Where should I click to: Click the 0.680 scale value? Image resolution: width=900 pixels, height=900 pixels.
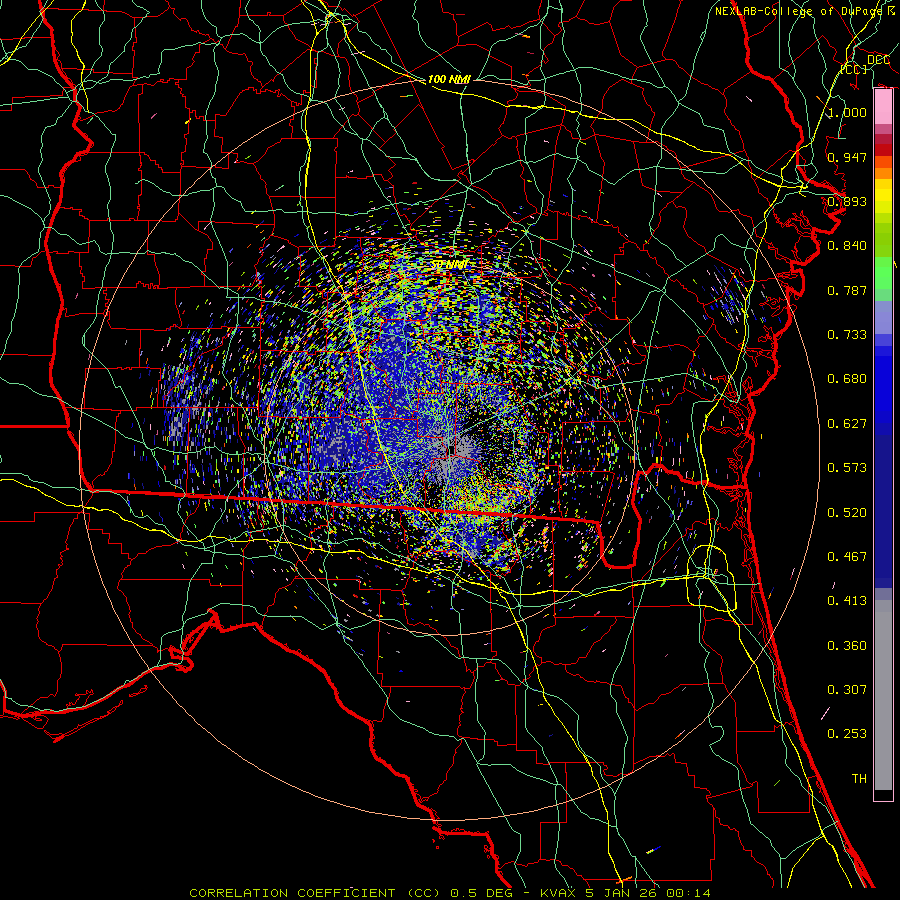click(x=847, y=379)
